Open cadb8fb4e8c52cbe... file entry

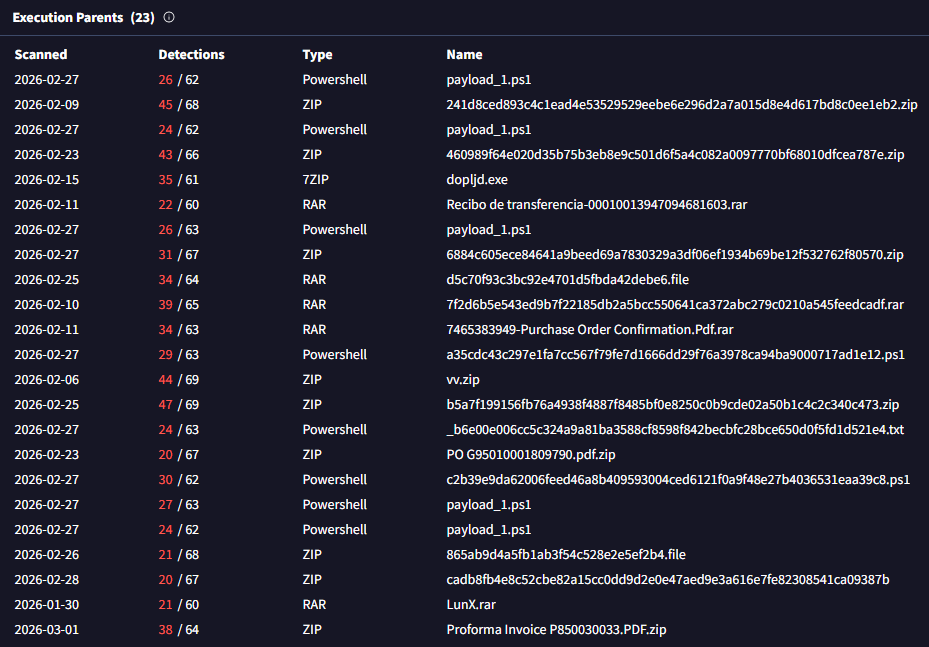point(668,579)
